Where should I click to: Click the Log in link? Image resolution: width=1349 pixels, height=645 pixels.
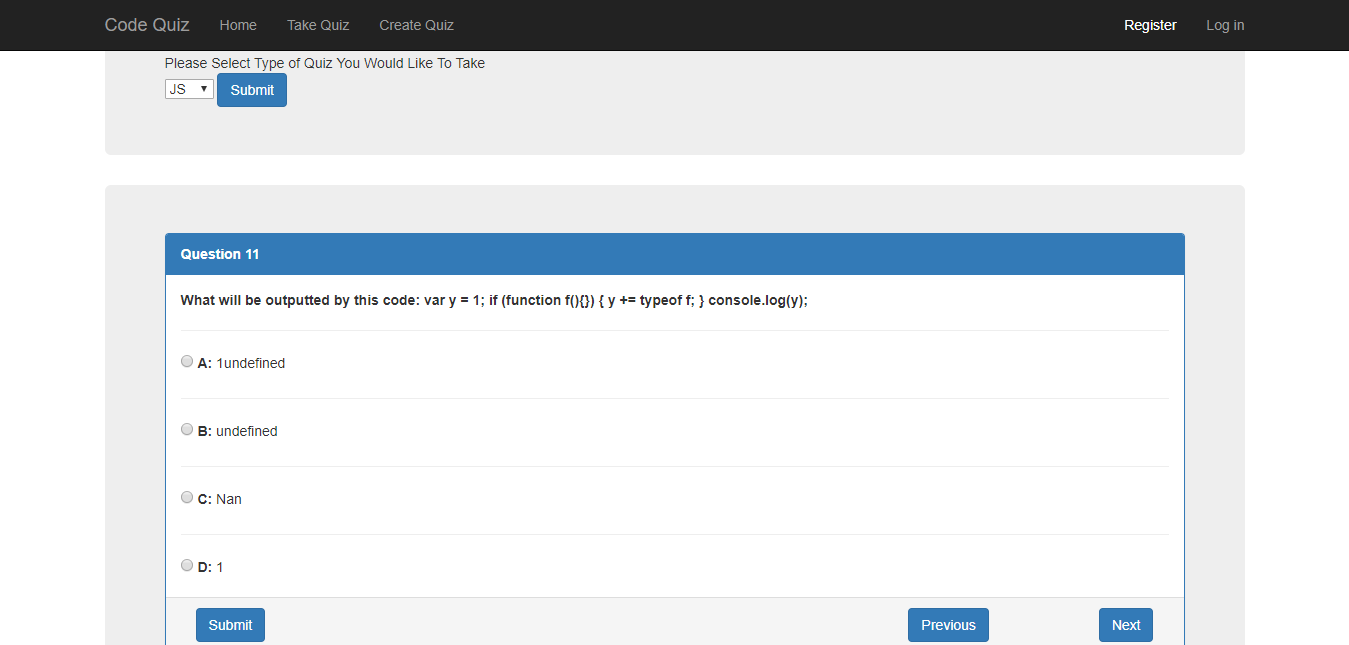click(x=1225, y=25)
